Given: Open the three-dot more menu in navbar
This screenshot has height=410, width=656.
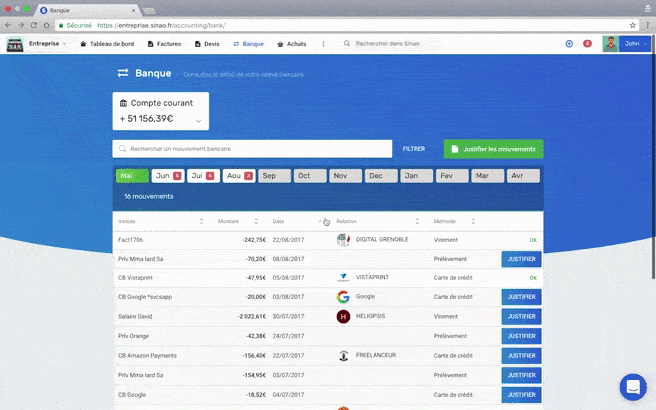Looking at the screenshot, I should pos(323,44).
